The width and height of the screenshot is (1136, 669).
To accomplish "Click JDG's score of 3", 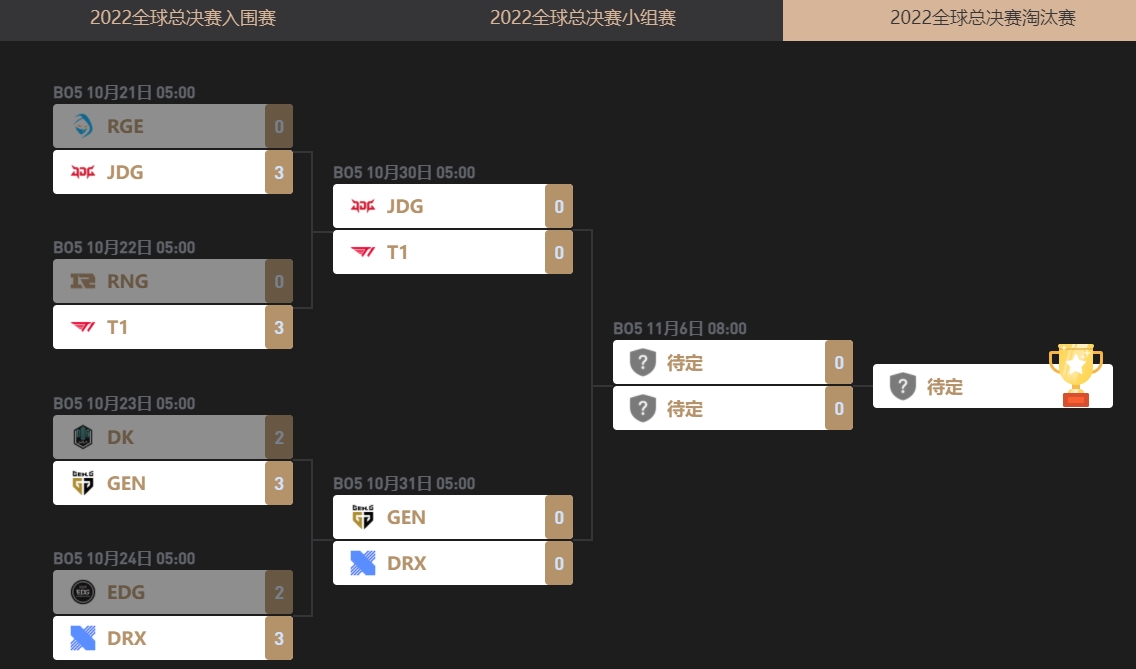I will tap(280, 172).
